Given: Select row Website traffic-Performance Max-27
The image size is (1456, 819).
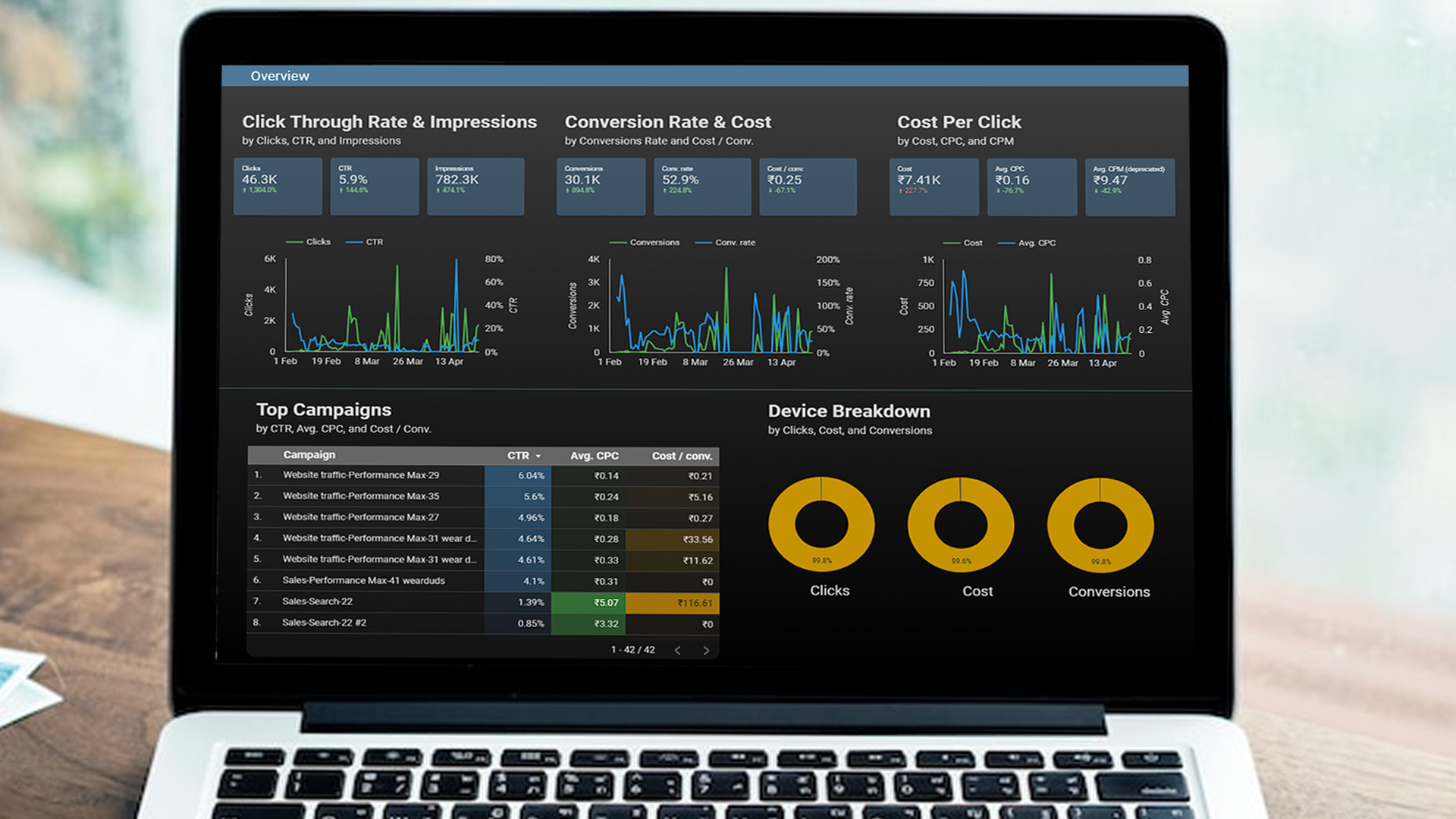Looking at the screenshot, I should [x=483, y=518].
